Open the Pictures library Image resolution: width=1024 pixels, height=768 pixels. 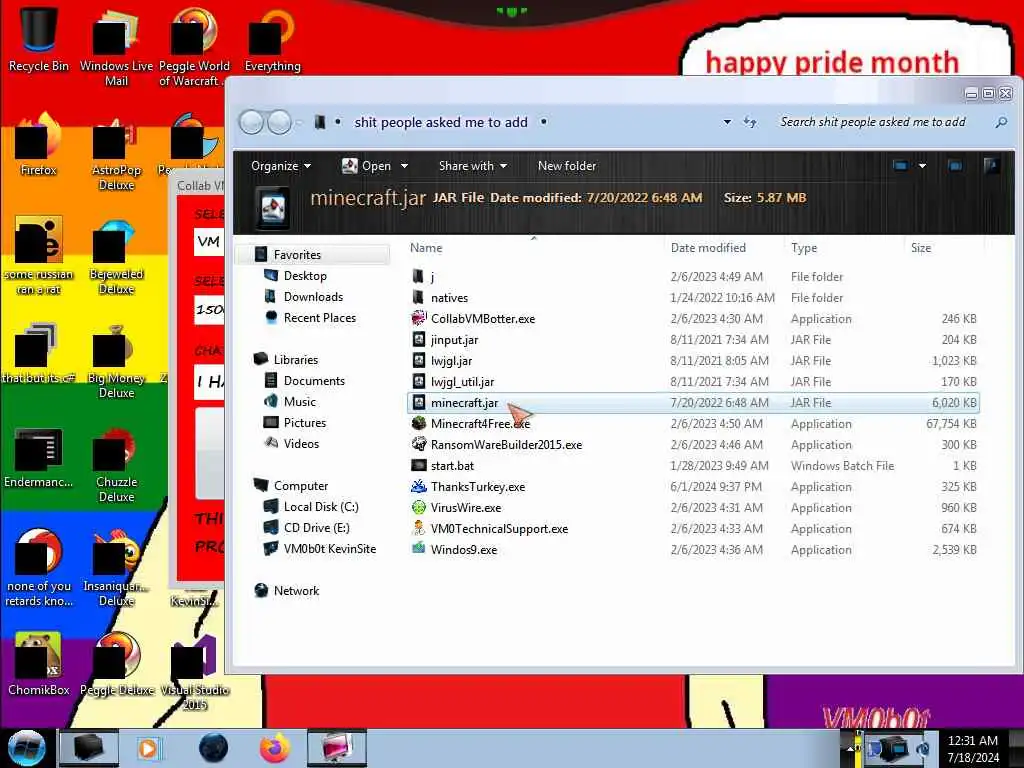(305, 422)
